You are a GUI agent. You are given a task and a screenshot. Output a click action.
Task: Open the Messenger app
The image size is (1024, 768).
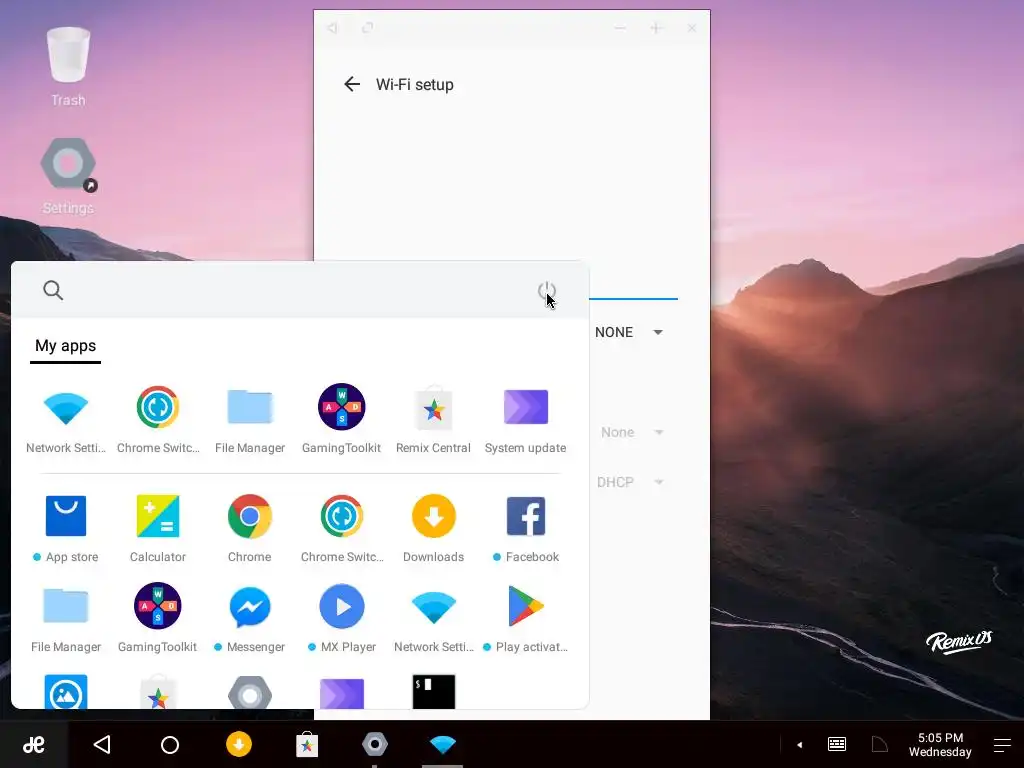[249, 618]
